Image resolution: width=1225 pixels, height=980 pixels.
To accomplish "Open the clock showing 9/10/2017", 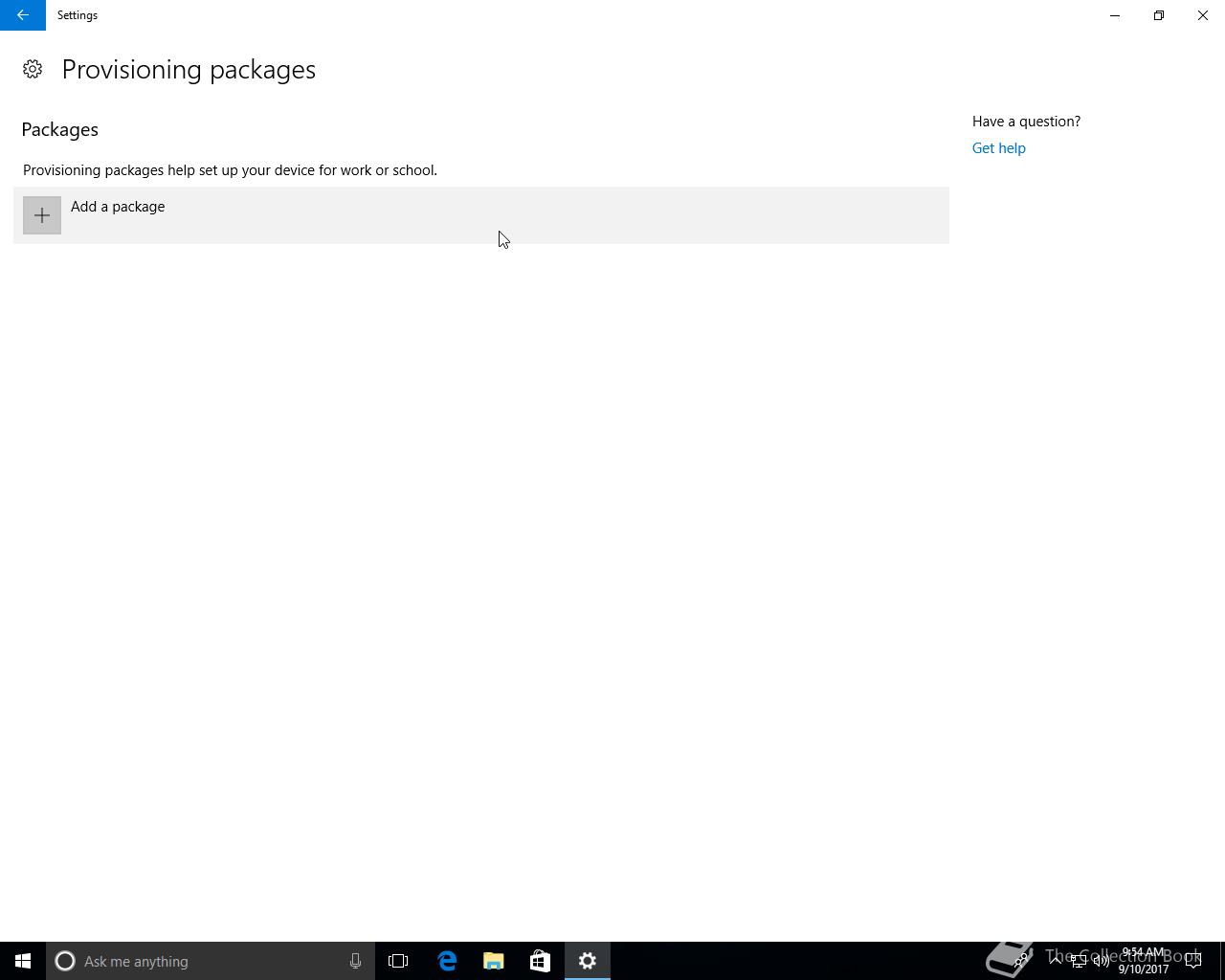I will pyautogui.click(x=1144, y=961).
